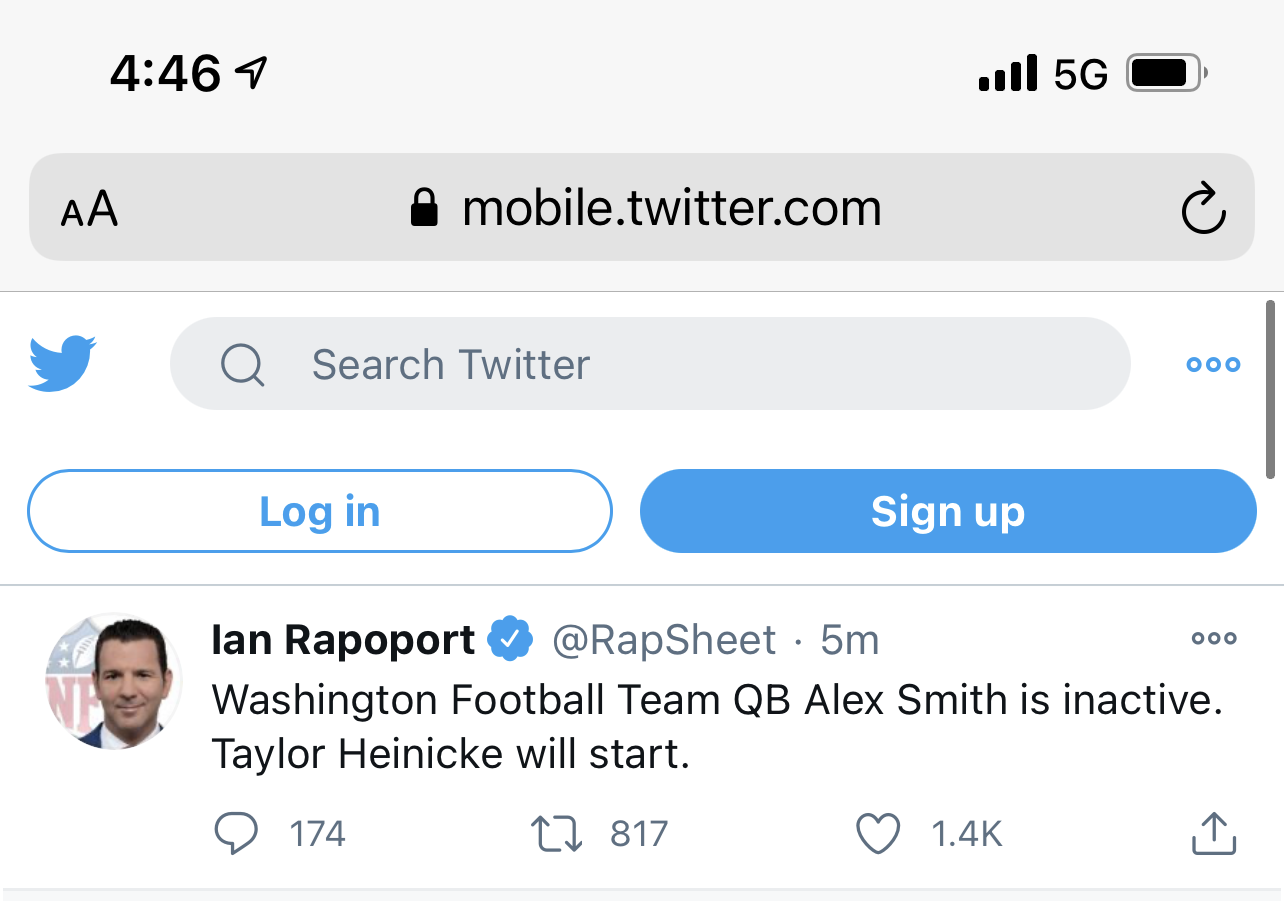
Task: Open the @RapSheet handle link
Action: click(664, 639)
